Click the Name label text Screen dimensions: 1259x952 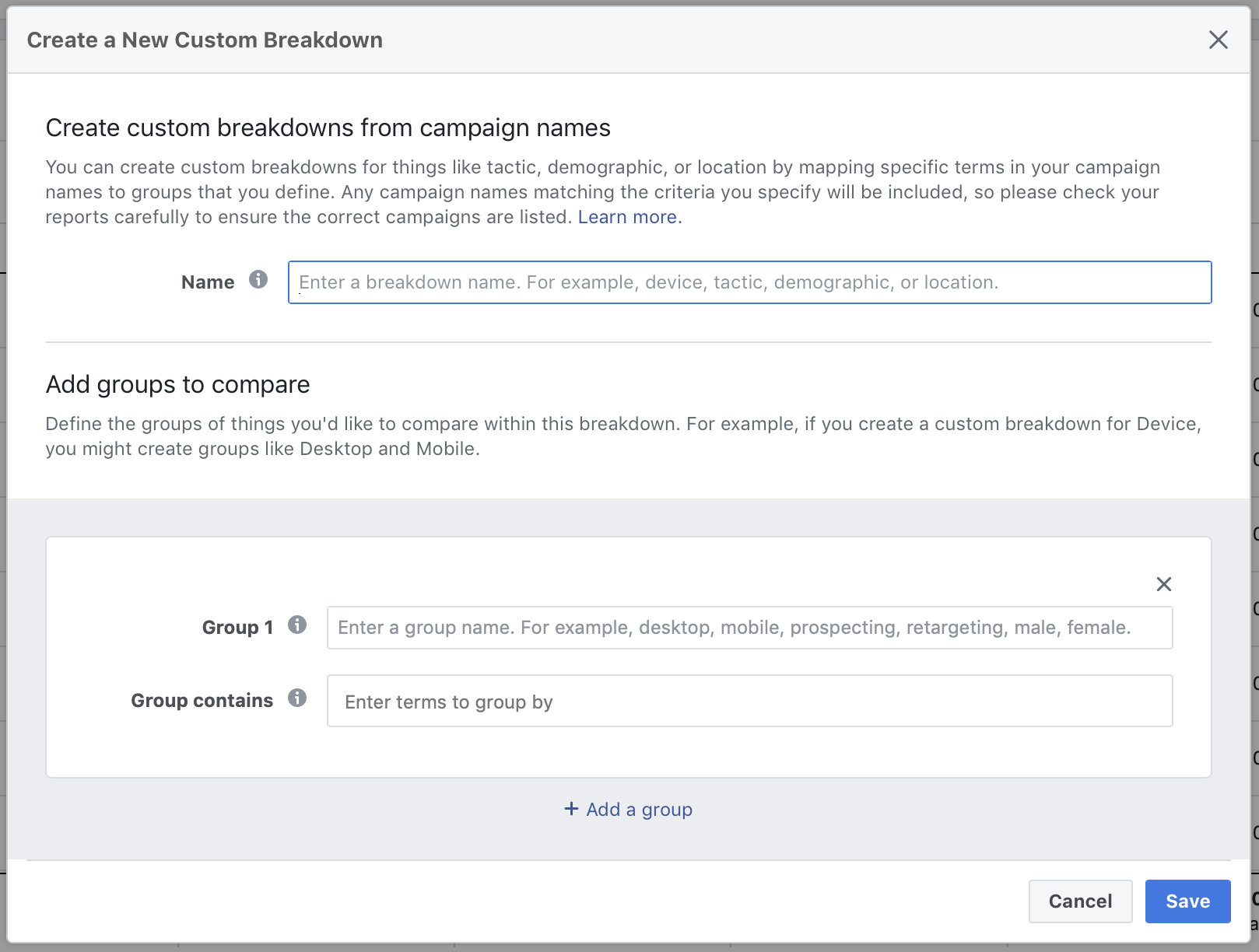(x=208, y=282)
